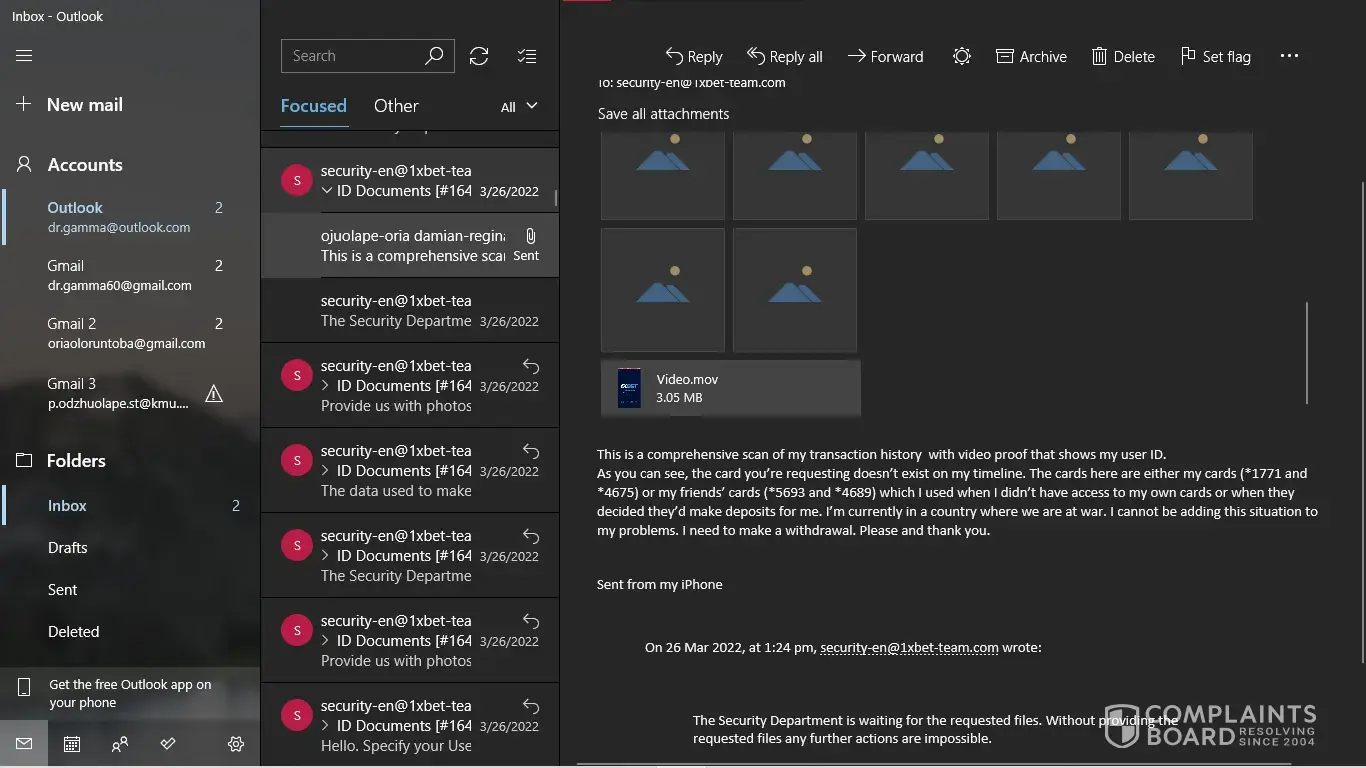Toggle dark/light reading mode sun icon
This screenshot has width=1366, height=768.
(961, 57)
